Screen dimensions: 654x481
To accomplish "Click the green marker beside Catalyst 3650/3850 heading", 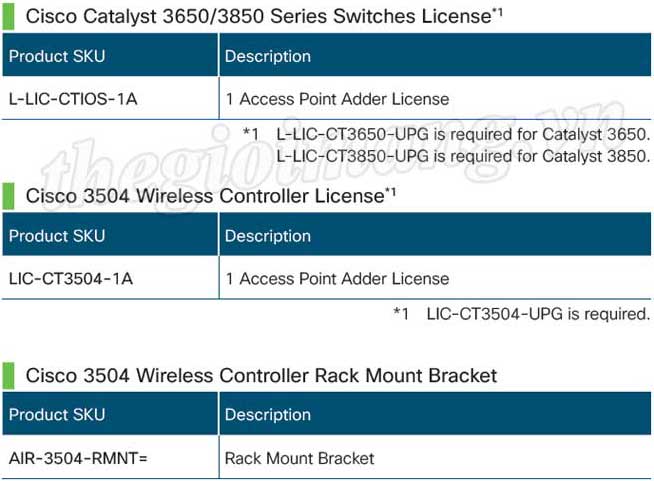I will tap(8, 16).
